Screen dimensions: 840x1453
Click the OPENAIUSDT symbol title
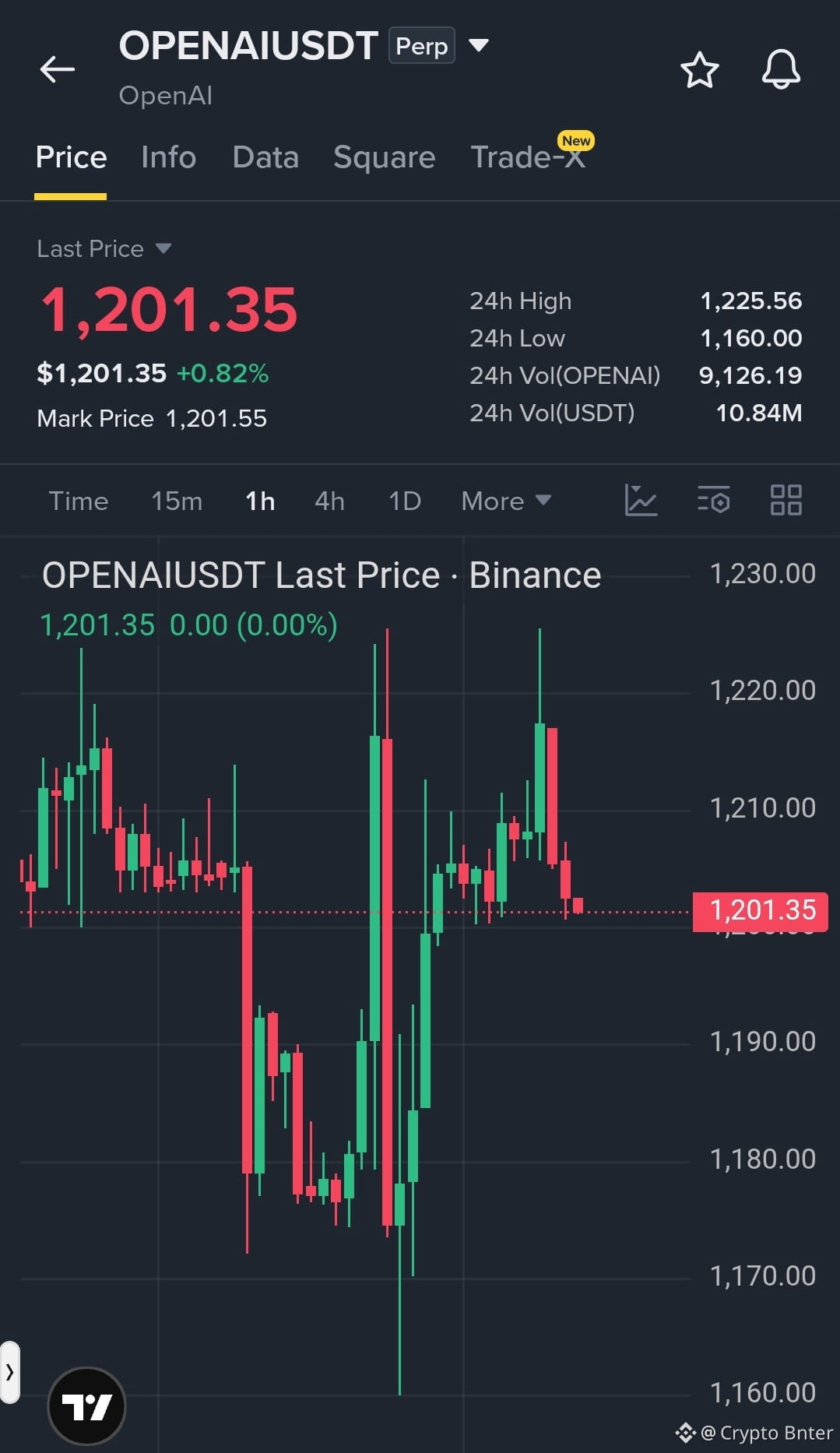tap(248, 45)
